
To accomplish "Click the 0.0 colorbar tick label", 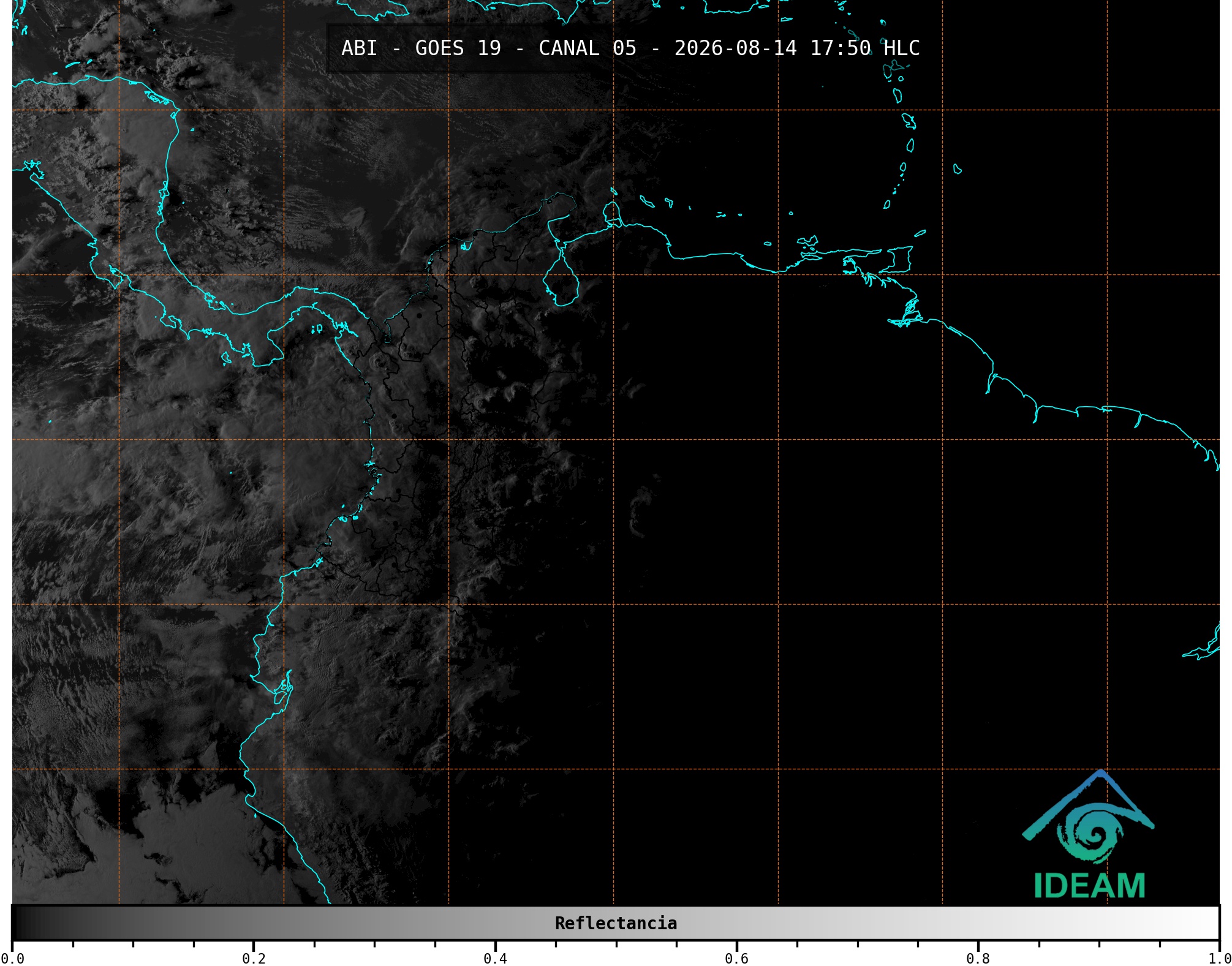I will pos(12,959).
